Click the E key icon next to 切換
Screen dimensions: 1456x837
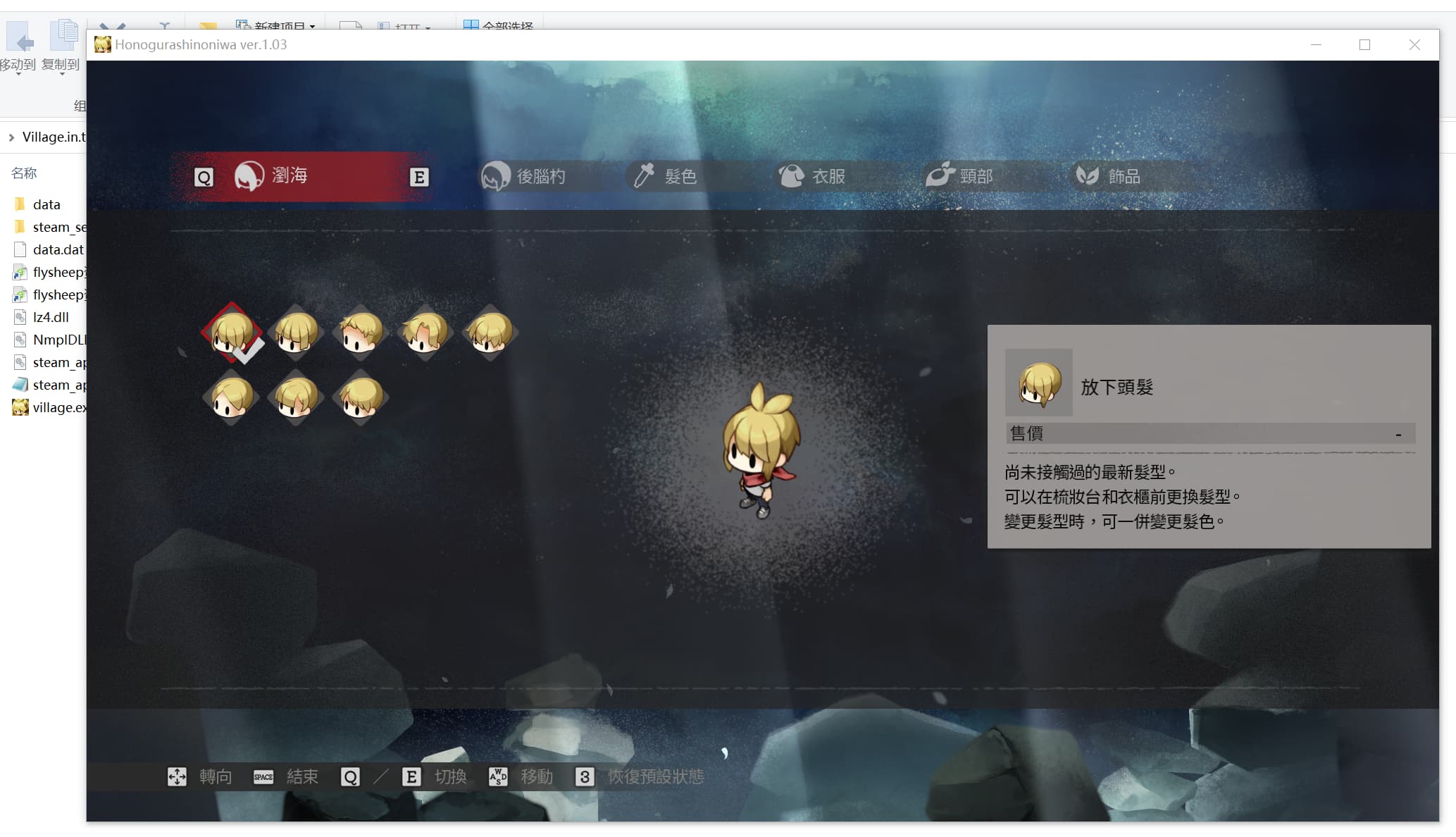pyautogui.click(x=411, y=776)
